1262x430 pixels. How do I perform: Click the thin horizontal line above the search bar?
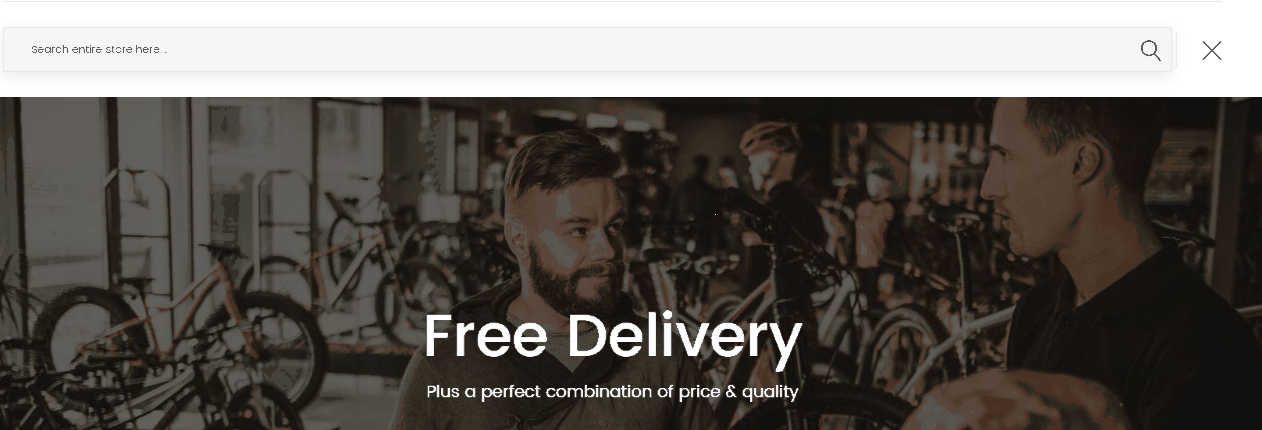point(611,2)
